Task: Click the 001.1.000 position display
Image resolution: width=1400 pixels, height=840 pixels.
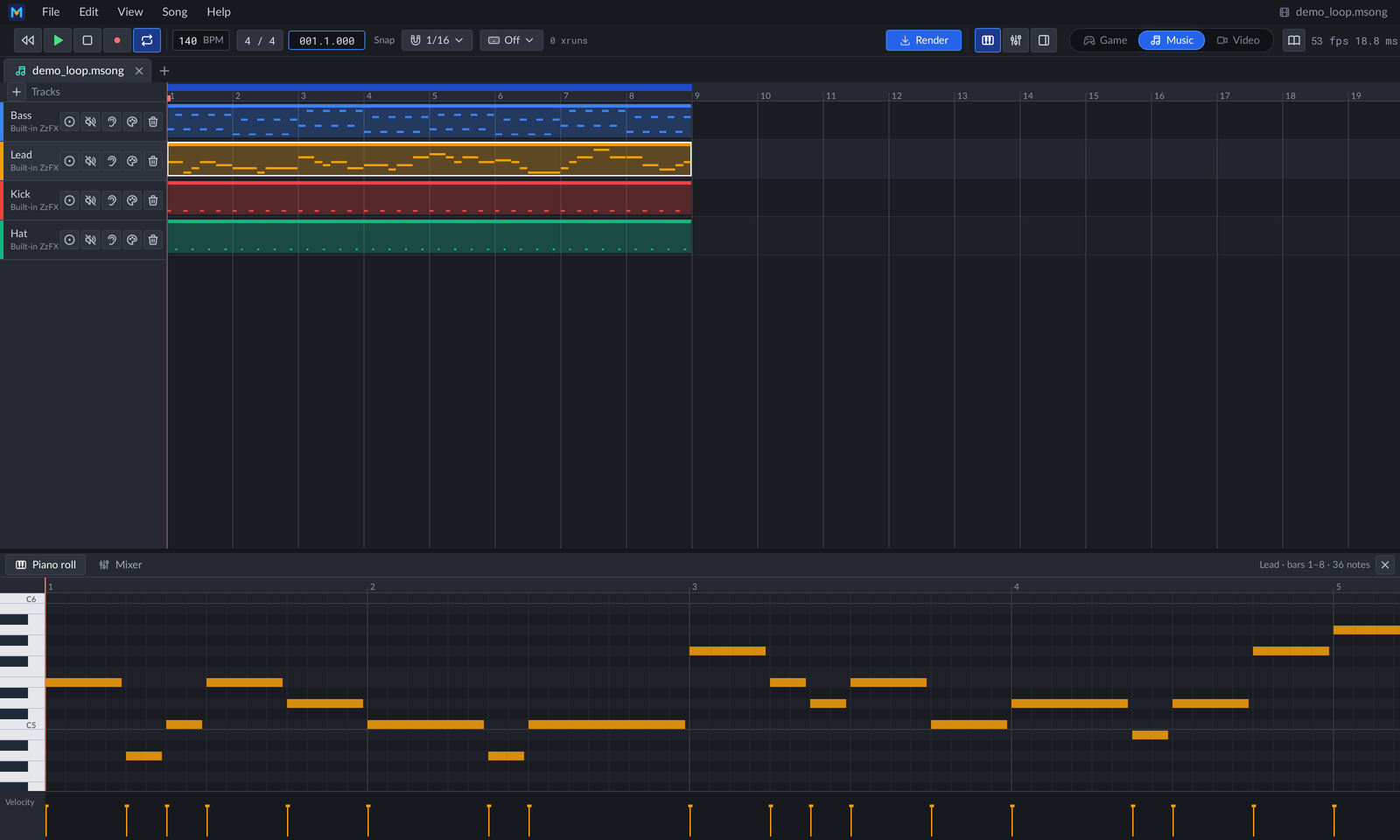Action: click(326, 40)
